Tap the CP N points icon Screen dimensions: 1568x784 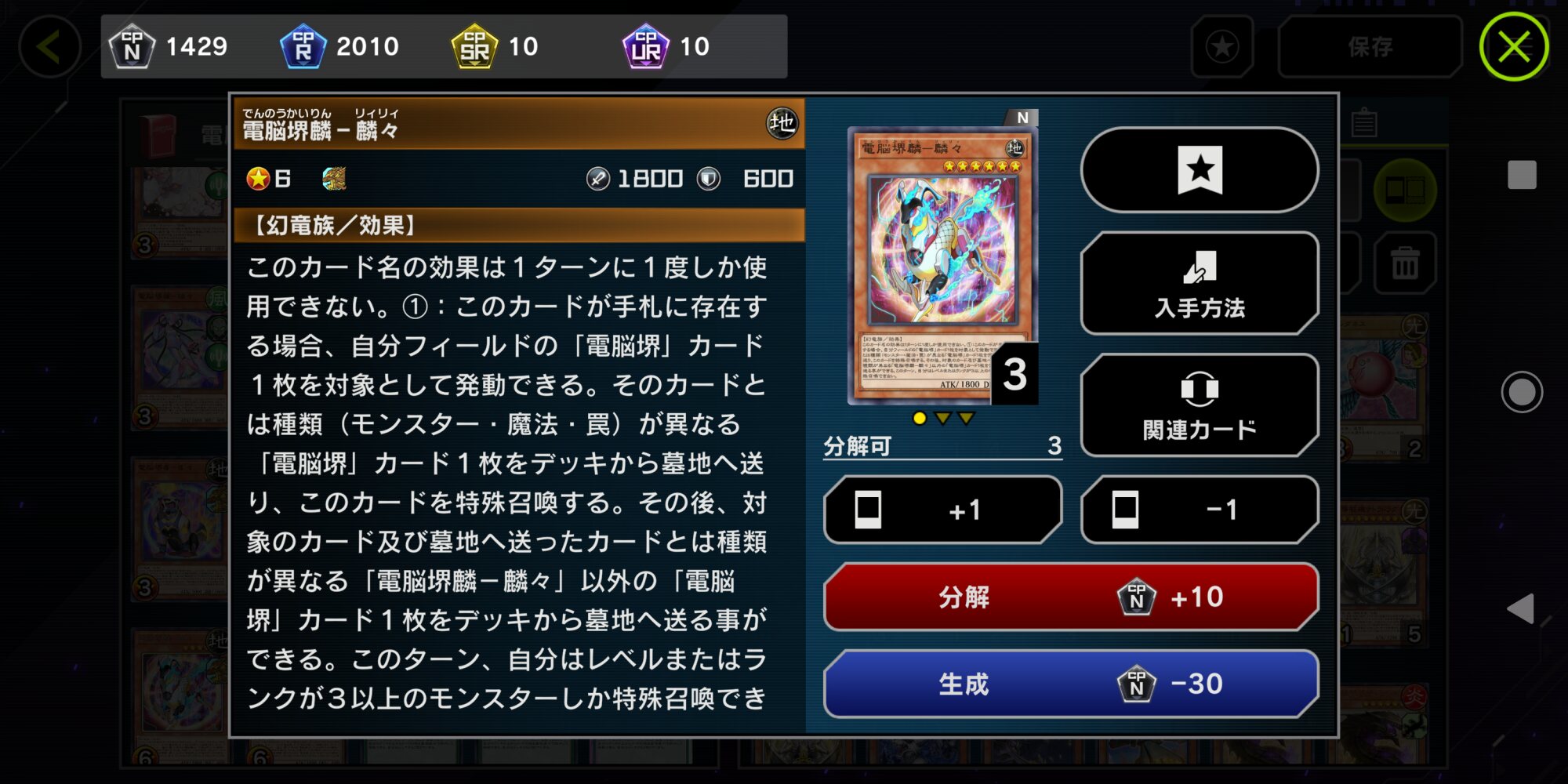[x=132, y=46]
